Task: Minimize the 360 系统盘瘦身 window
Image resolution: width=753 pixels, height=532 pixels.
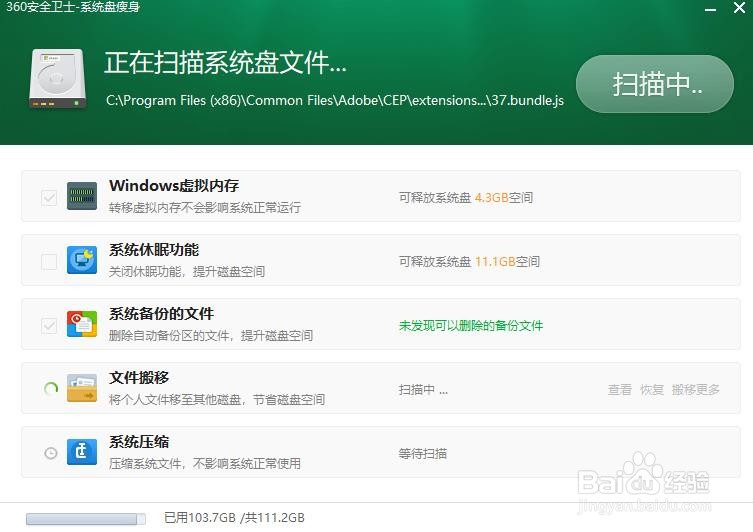Action: pos(711,9)
